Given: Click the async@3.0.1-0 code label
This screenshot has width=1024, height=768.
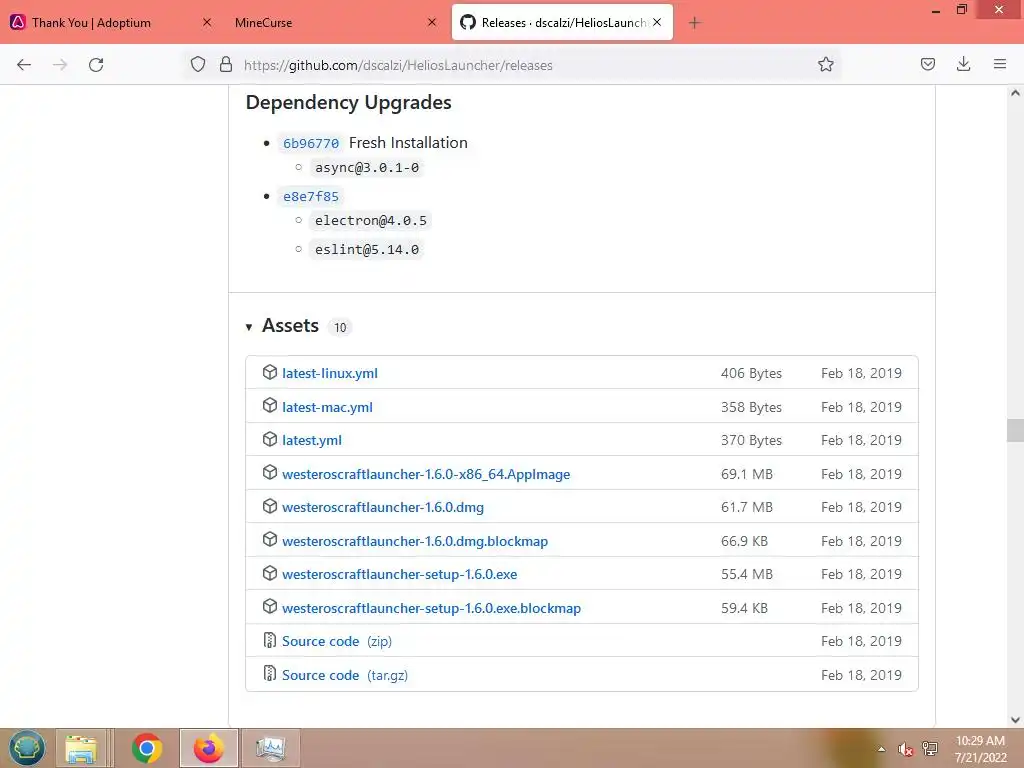Looking at the screenshot, I should (366, 168).
